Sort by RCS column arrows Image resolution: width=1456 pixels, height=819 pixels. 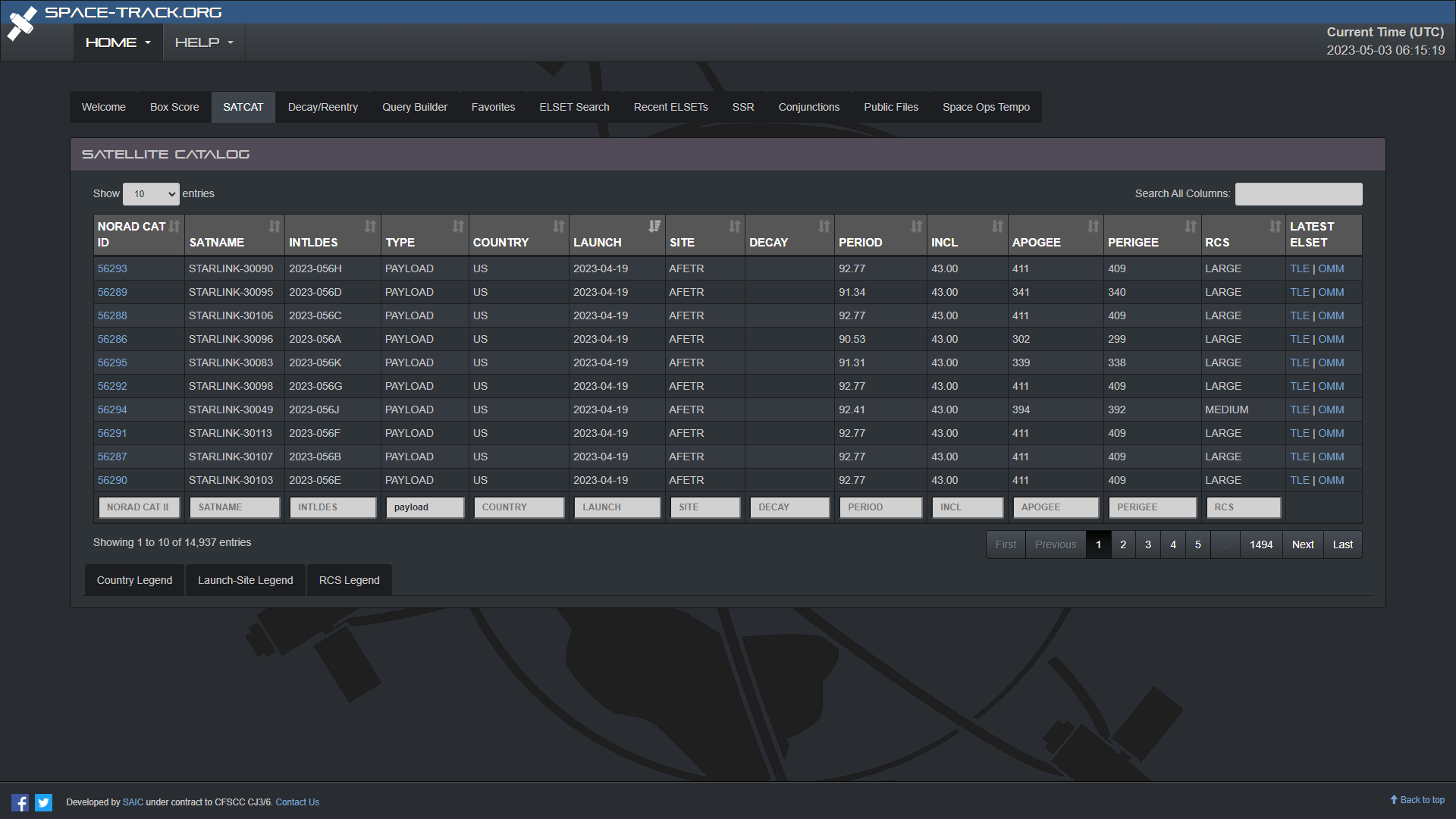1276,226
